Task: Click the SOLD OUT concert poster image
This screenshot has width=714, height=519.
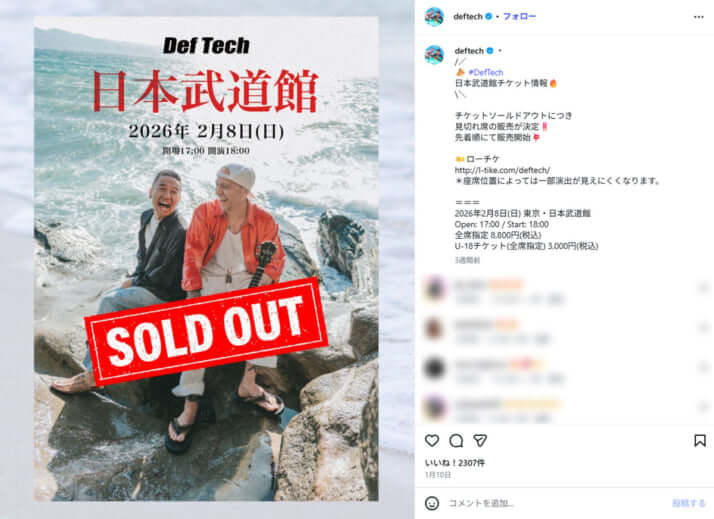Action: (x=206, y=259)
